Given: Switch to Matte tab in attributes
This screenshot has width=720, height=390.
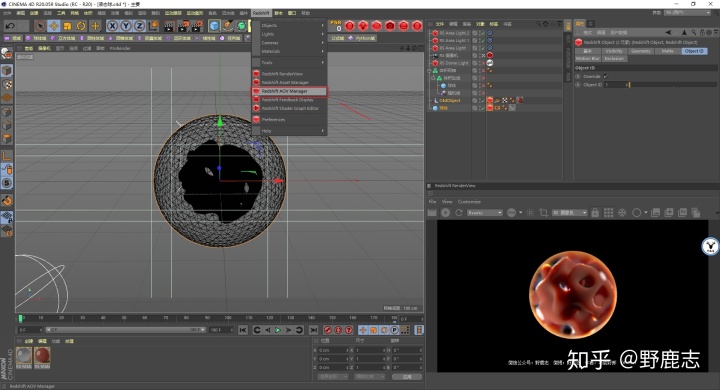Looking at the screenshot, I should pos(667,51).
